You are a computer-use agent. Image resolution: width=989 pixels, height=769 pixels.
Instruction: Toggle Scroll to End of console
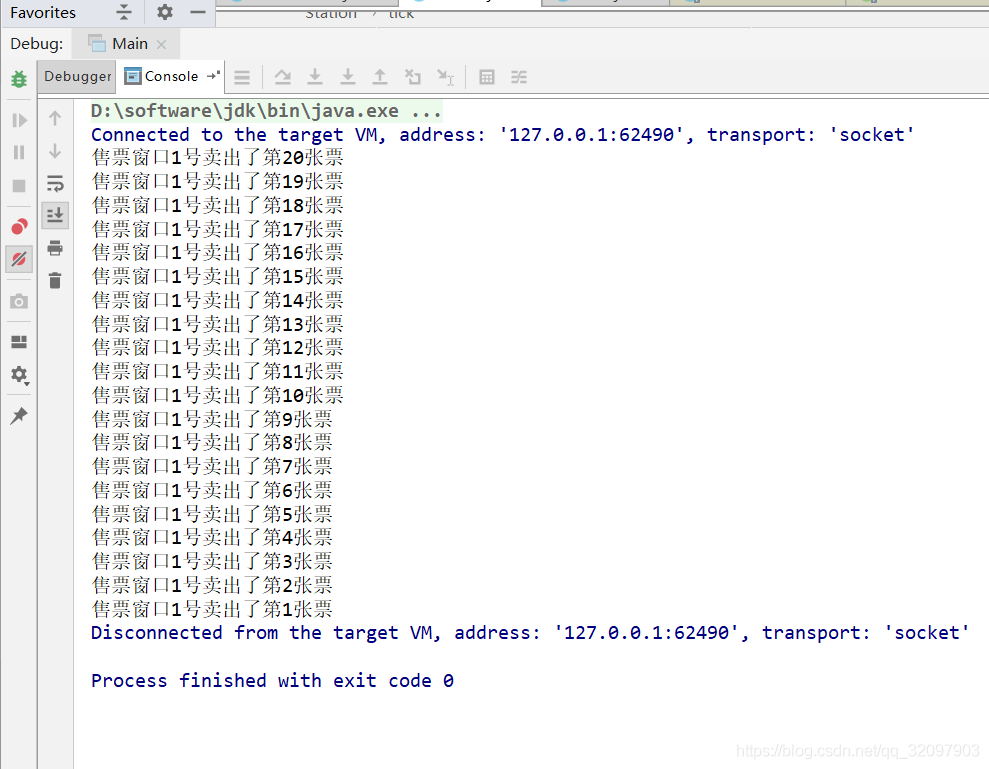pos(55,215)
